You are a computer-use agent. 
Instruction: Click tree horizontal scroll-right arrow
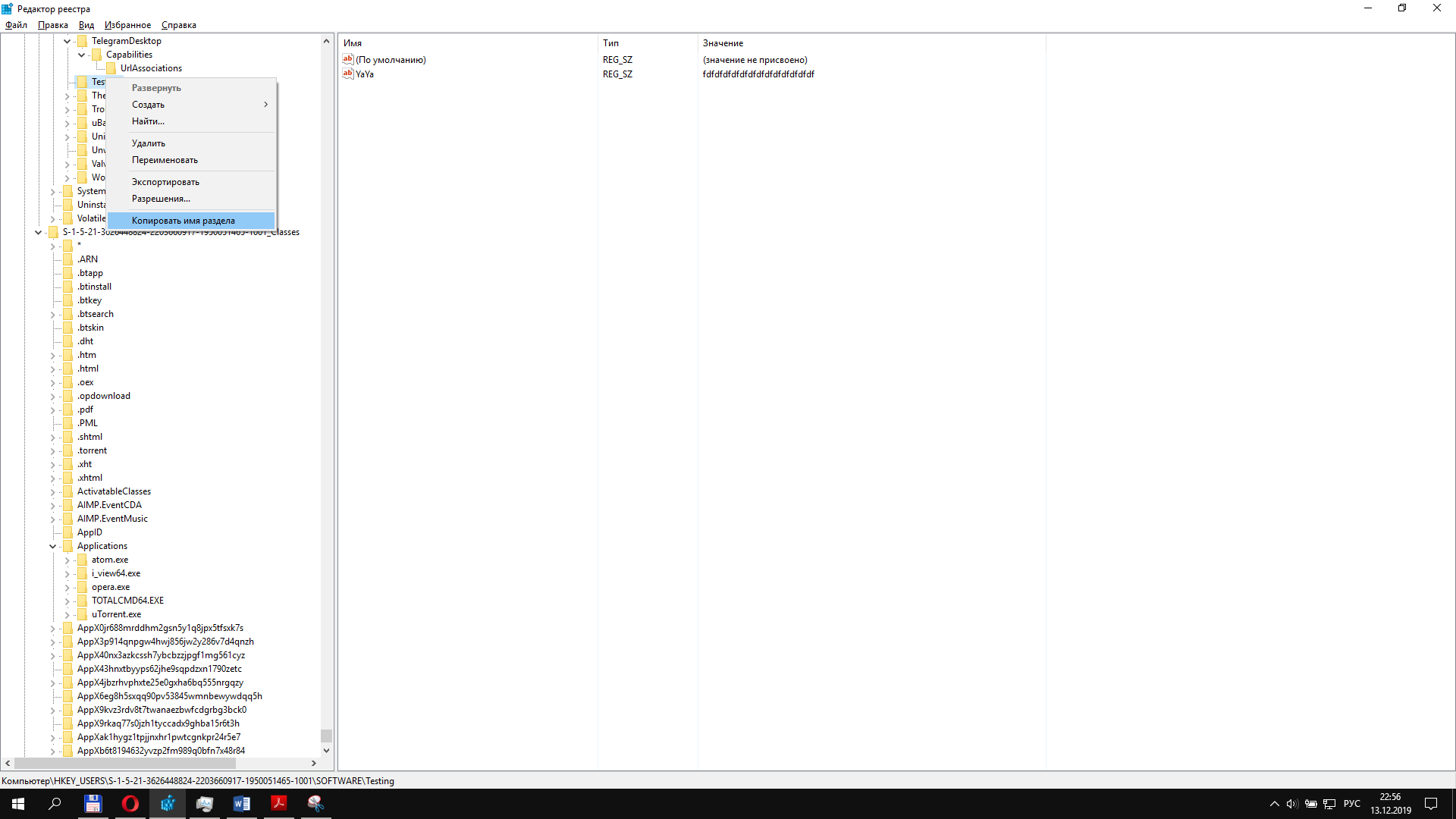[313, 763]
